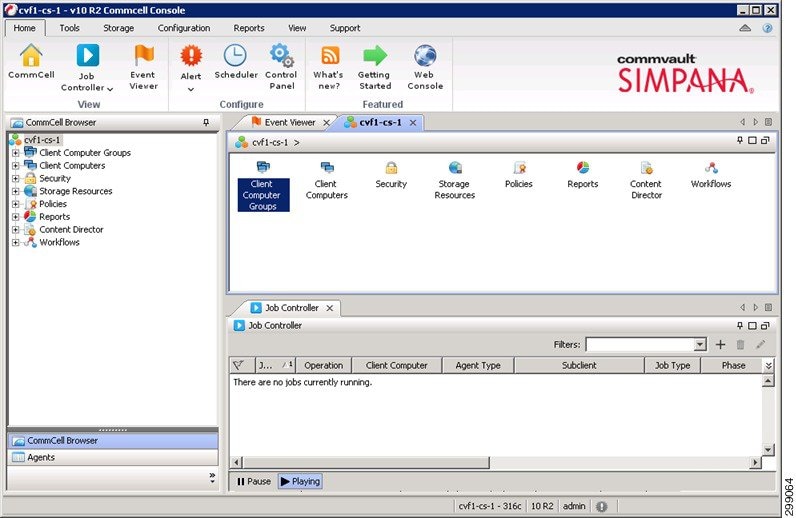Close the cvf1-cs-1 tab
Image resolution: width=796 pixels, height=518 pixels.
pos(413,123)
